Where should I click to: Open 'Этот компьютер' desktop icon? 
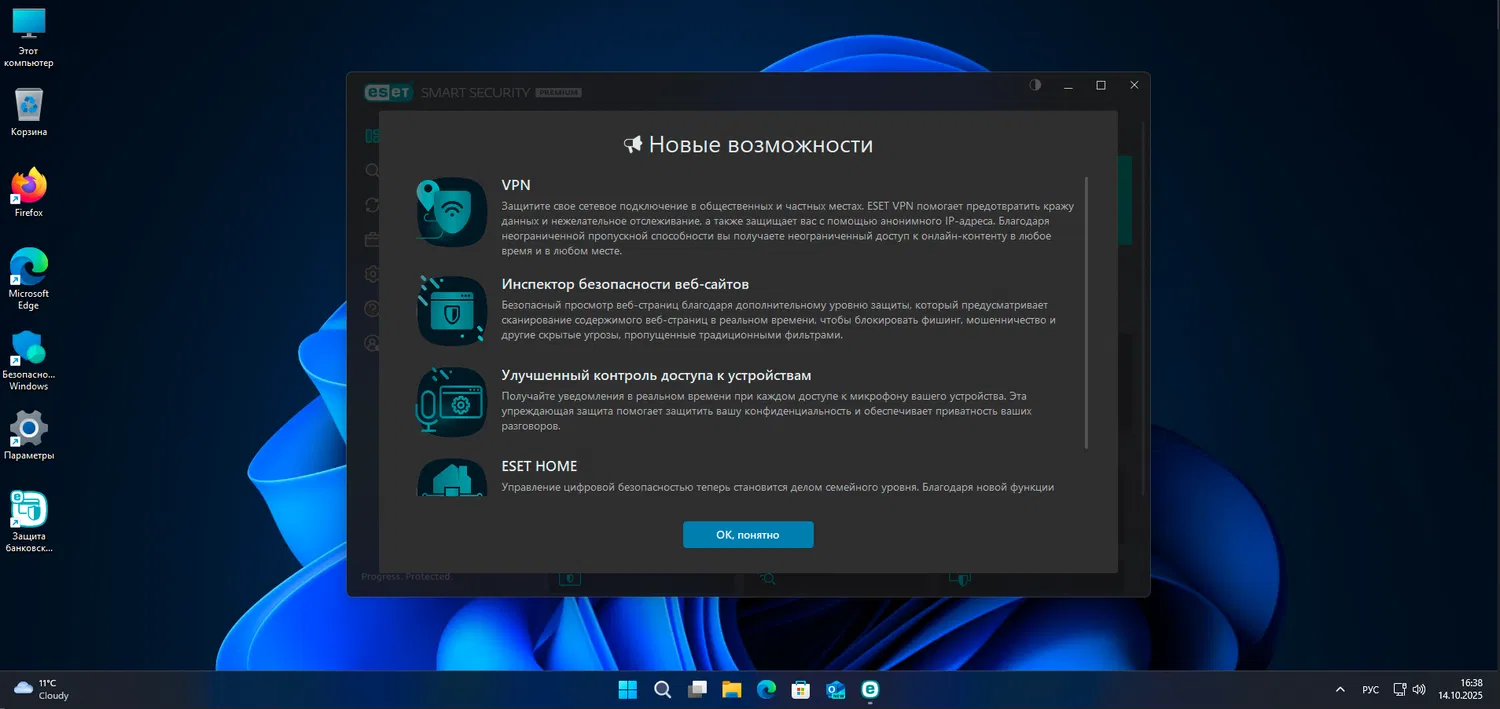[x=29, y=37]
